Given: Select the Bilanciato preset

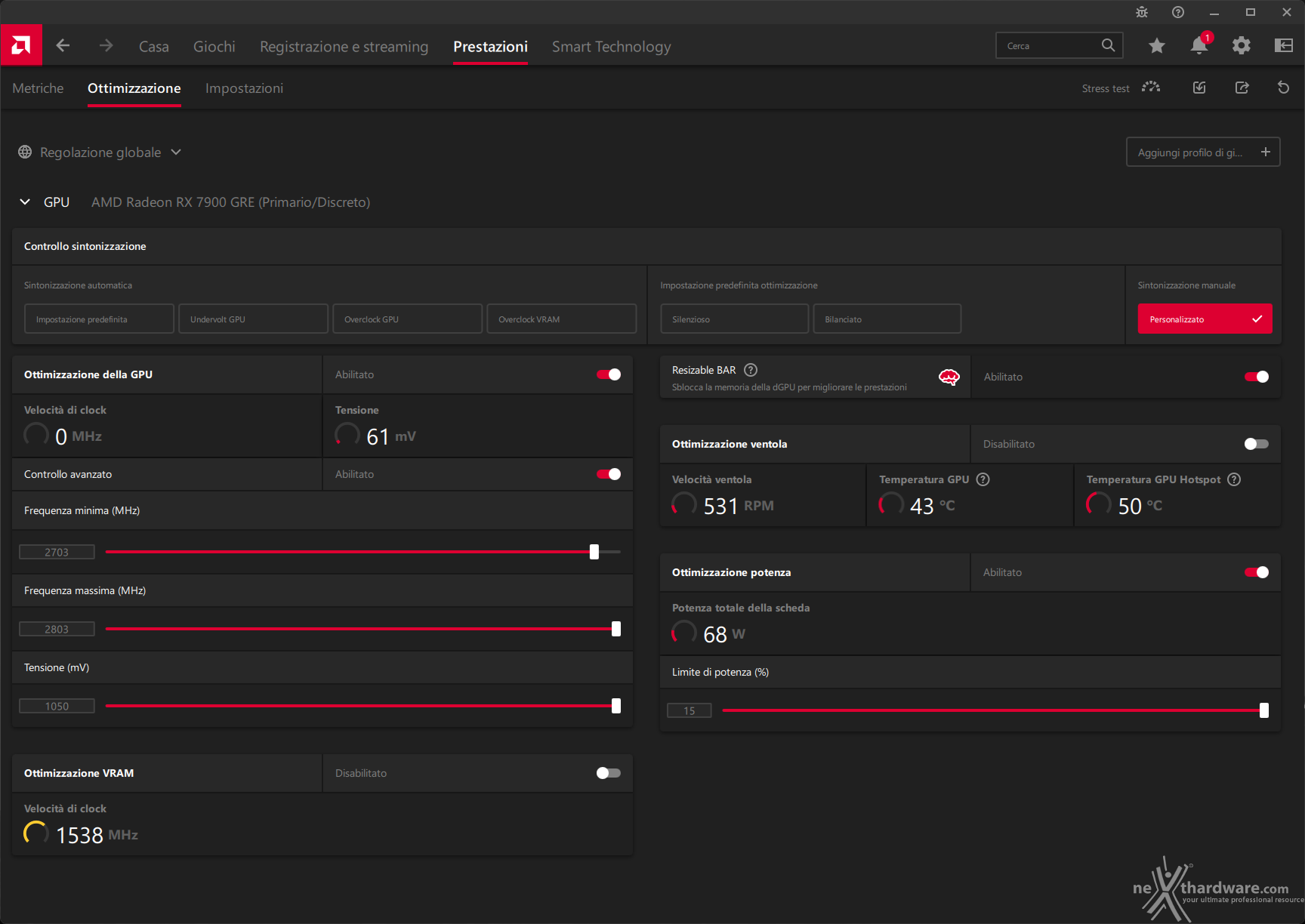Looking at the screenshot, I should pos(887,319).
